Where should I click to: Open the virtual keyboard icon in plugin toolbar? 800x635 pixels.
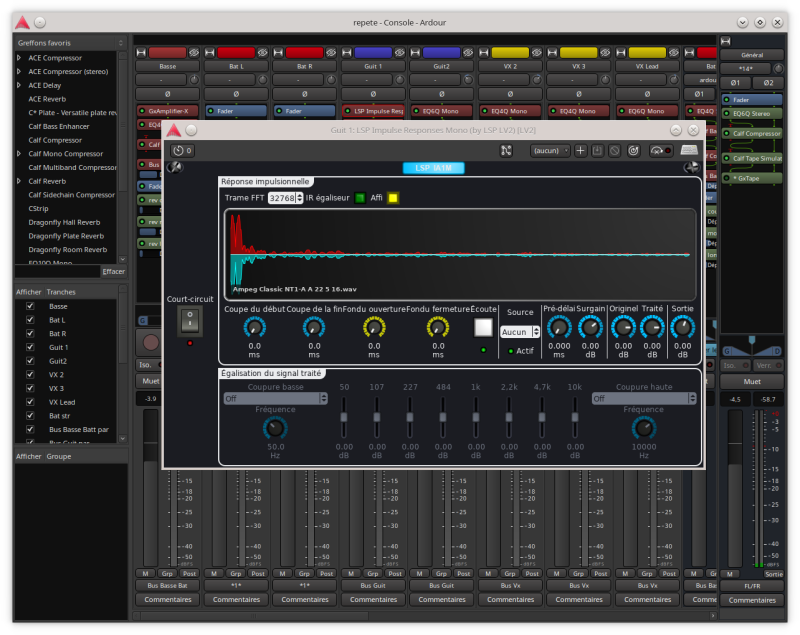[x=688, y=151]
